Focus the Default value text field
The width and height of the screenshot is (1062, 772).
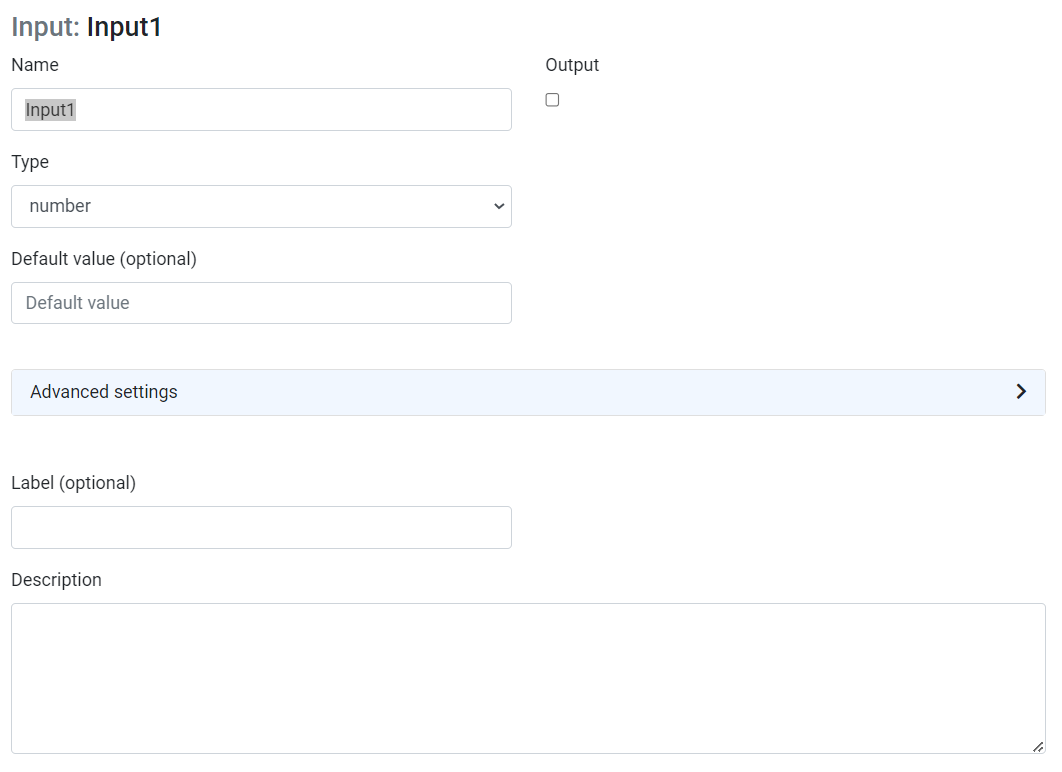pyautogui.click(x=261, y=303)
